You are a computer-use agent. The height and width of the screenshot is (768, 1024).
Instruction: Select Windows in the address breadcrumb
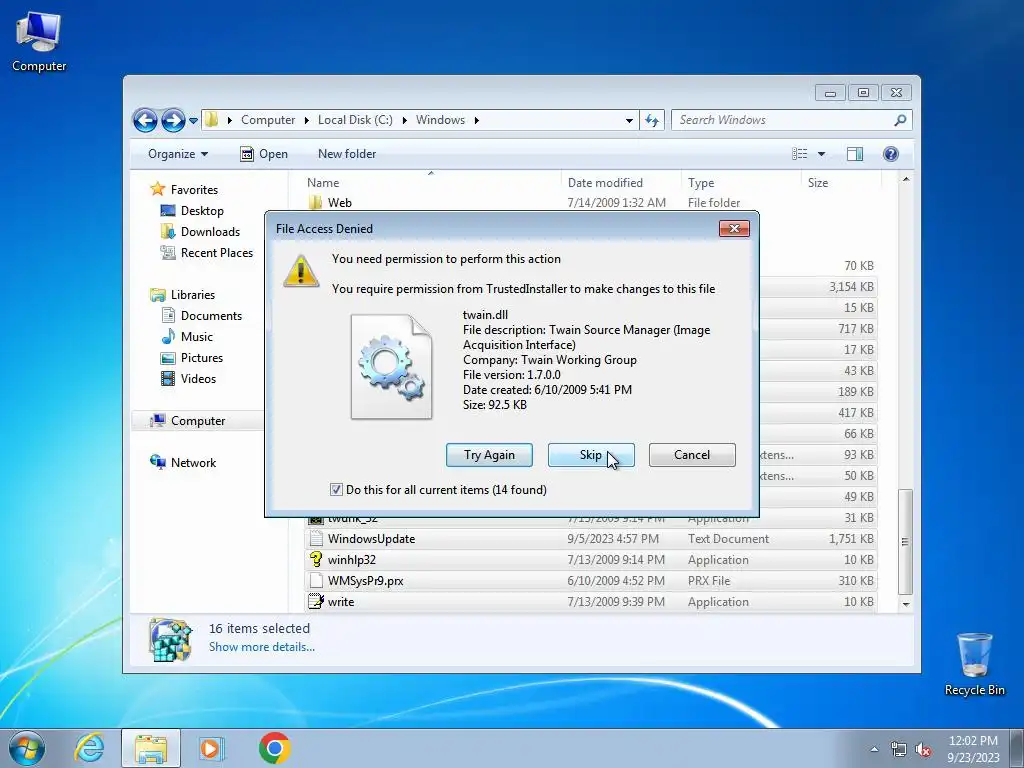(440, 120)
